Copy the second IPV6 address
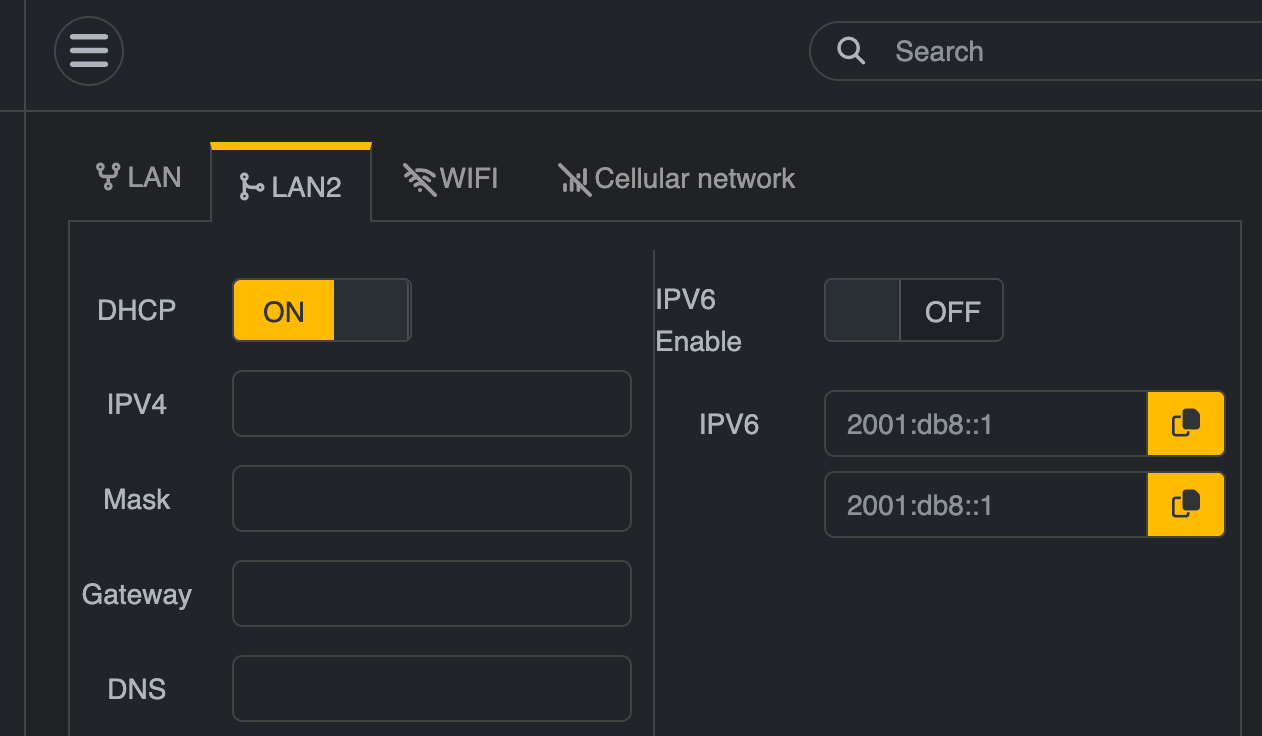The image size is (1262, 736). (1186, 504)
